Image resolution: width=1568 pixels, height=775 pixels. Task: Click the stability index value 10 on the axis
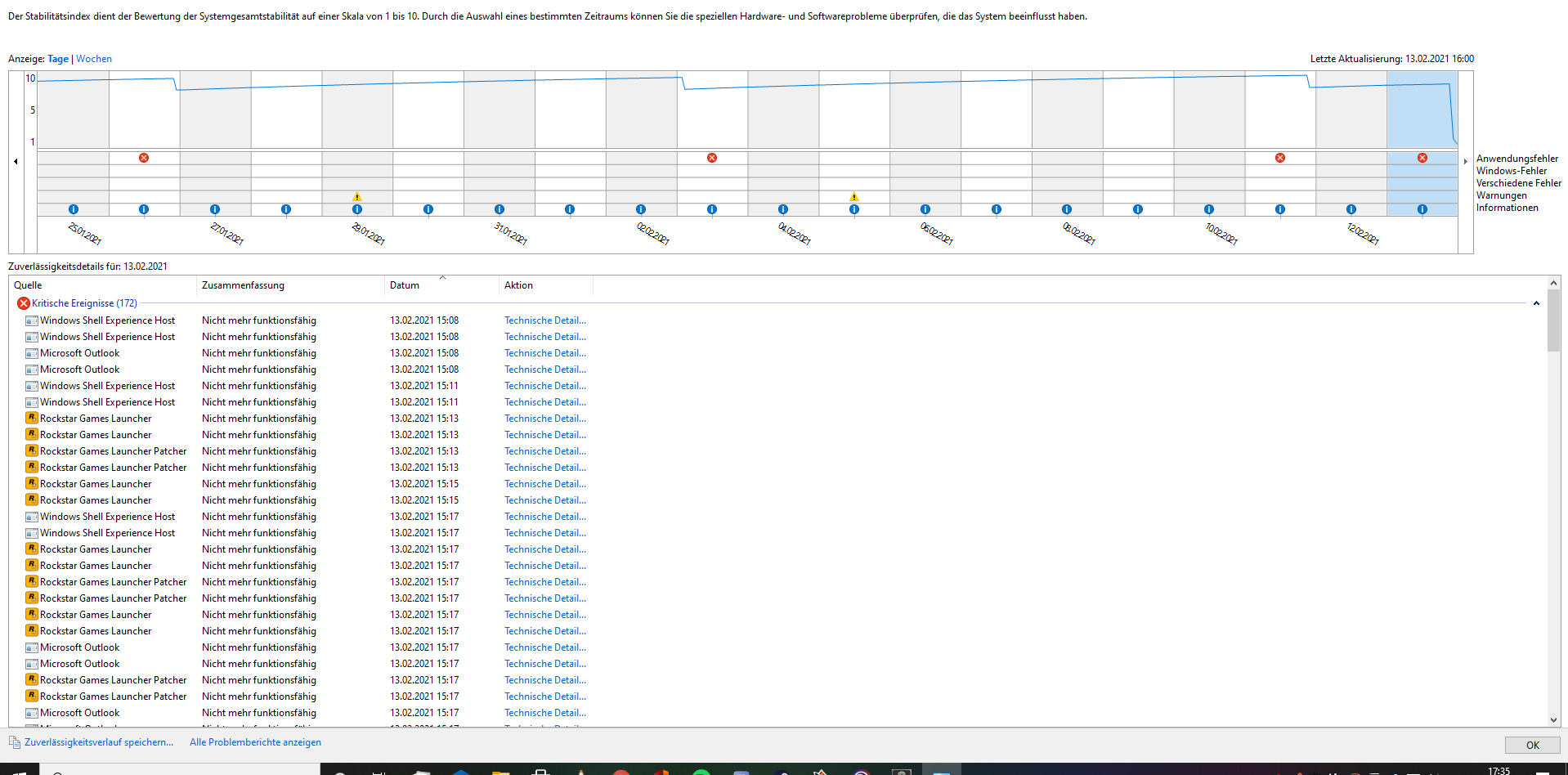(x=30, y=78)
